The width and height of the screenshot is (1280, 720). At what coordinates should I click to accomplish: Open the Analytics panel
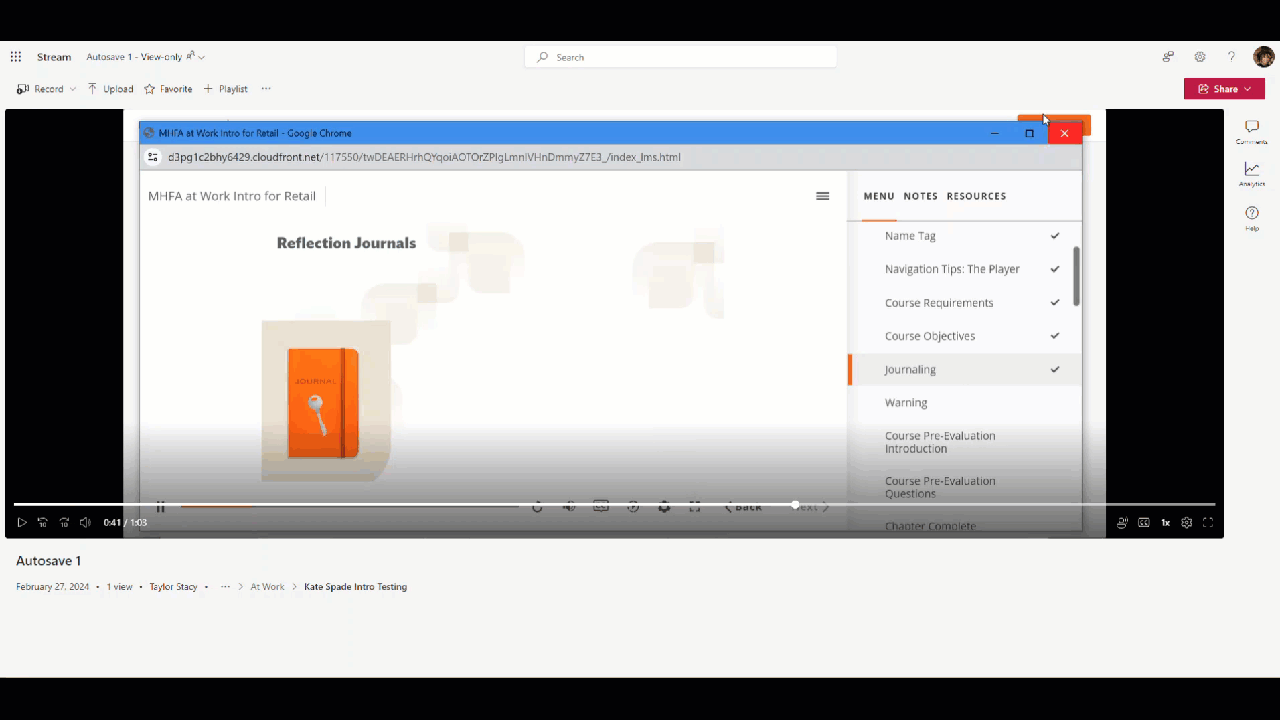pyautogui.click(x=1251, y=172)
